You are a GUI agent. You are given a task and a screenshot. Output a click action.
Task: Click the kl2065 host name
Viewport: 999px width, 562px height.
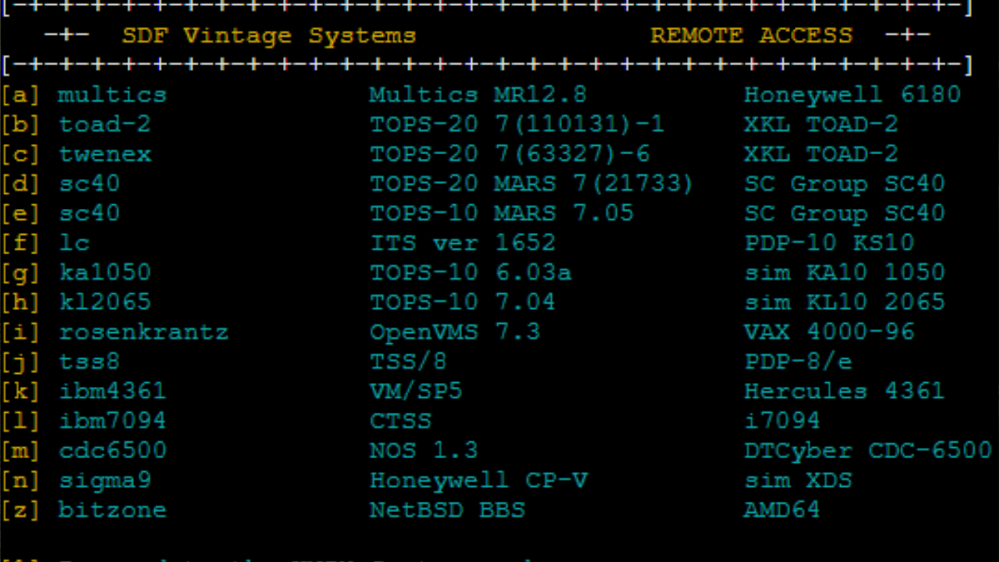tap(104, 302)
